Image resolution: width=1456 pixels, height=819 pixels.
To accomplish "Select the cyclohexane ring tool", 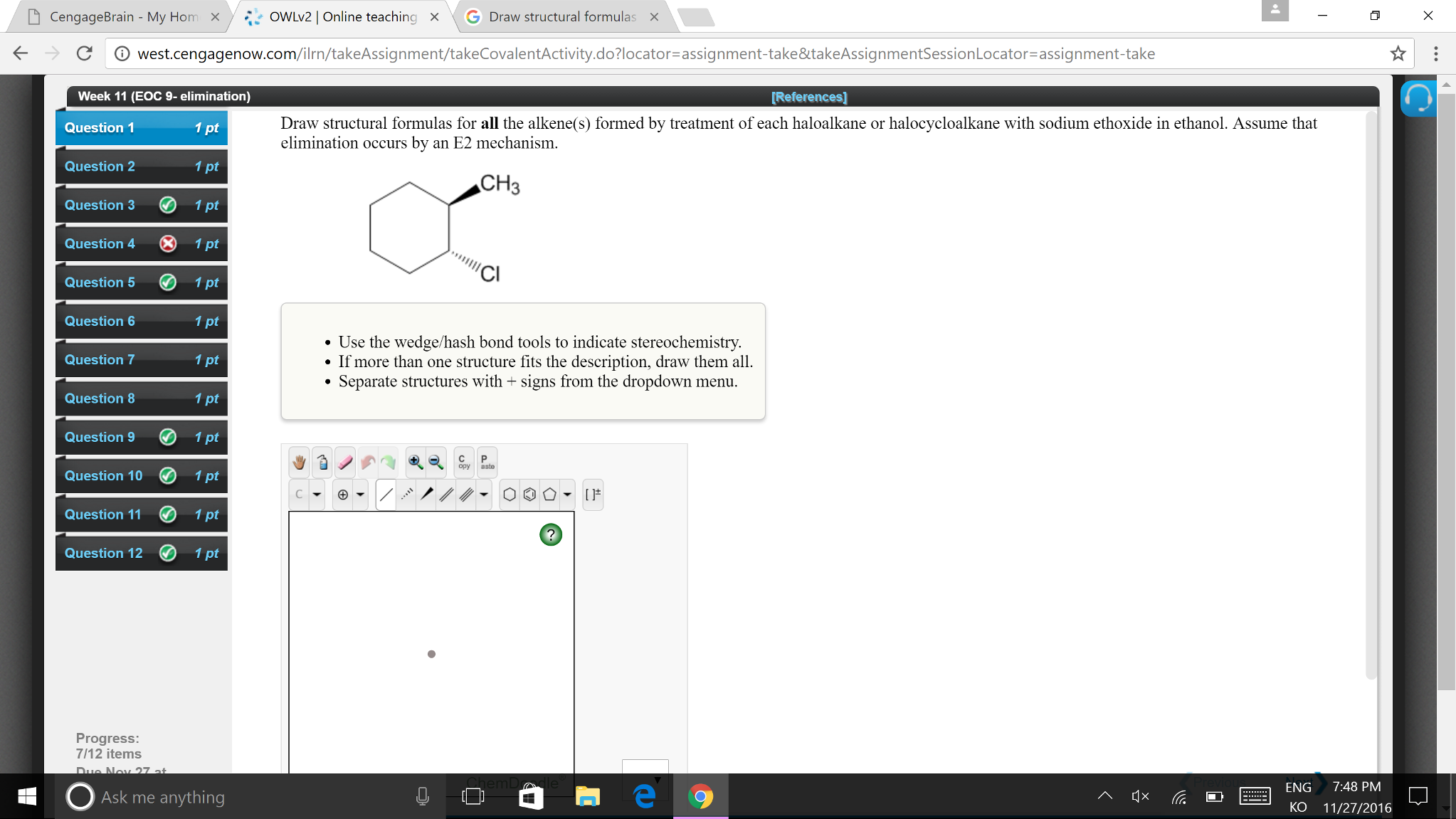I will (x=510, y=494).
